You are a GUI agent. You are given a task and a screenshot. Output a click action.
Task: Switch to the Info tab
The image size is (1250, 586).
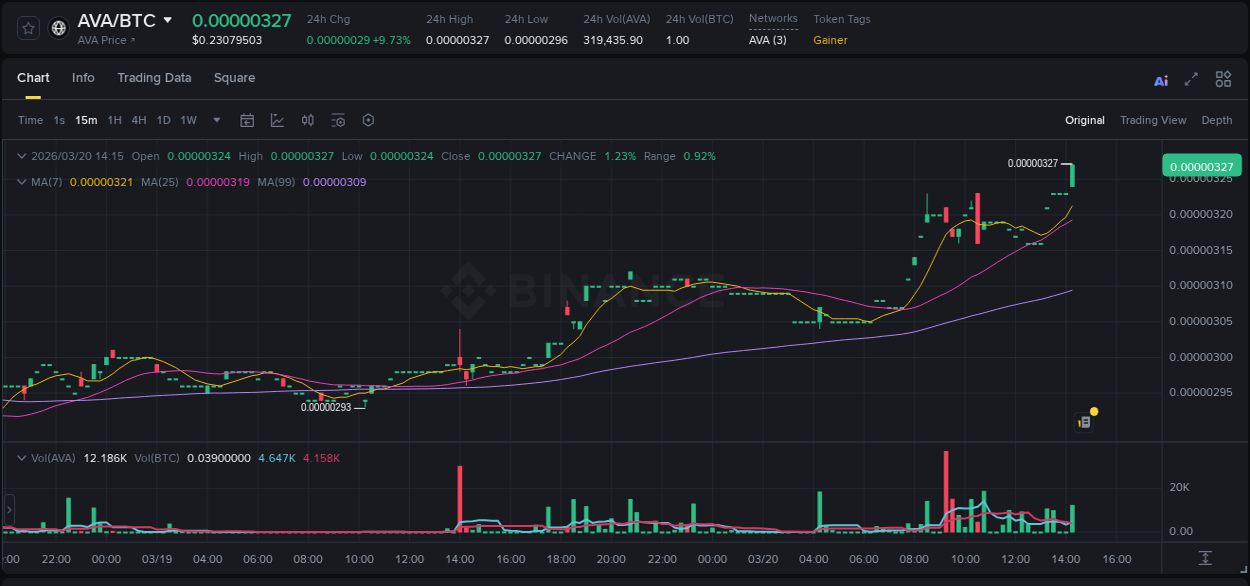(83, 78)
